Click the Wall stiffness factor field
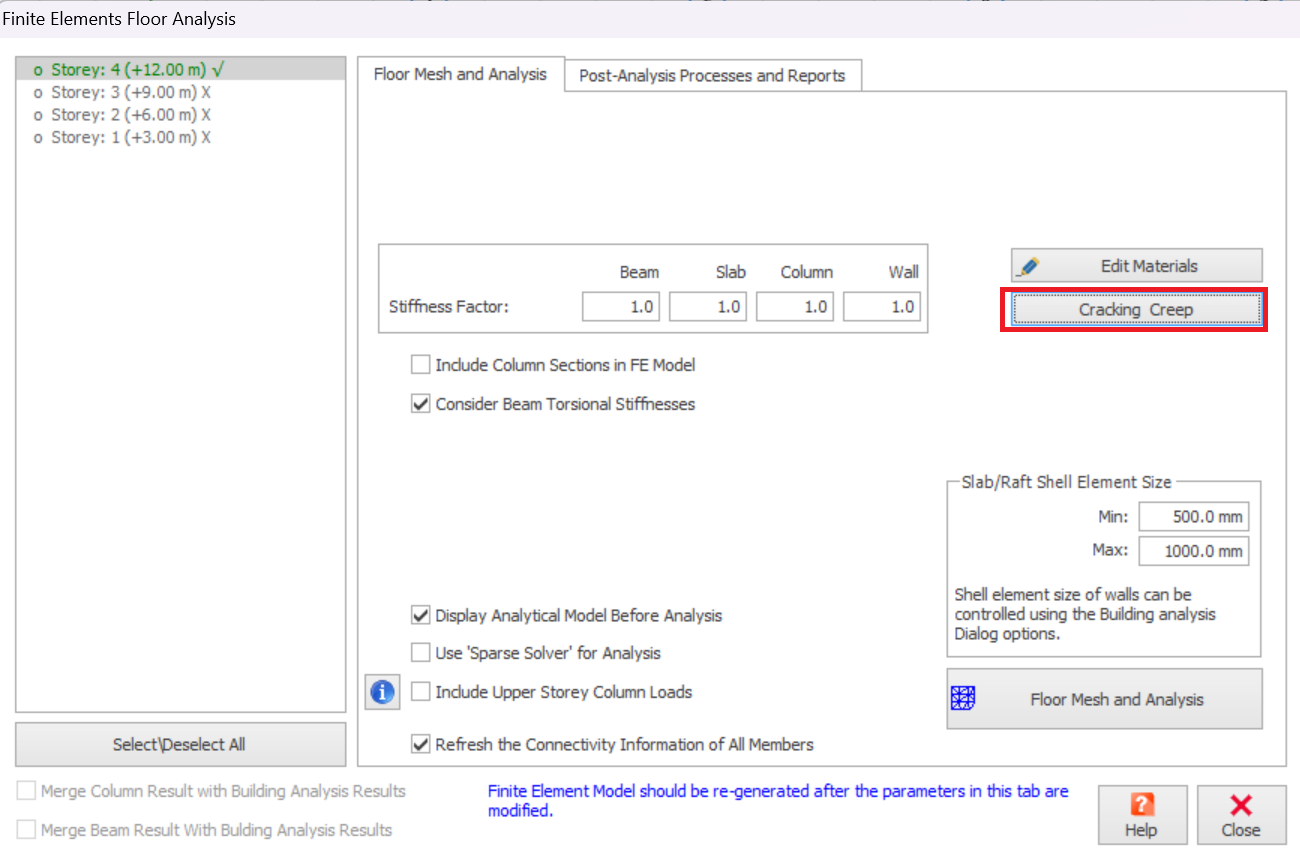The width and height of the screenshot is (1300, 853). 881,307
